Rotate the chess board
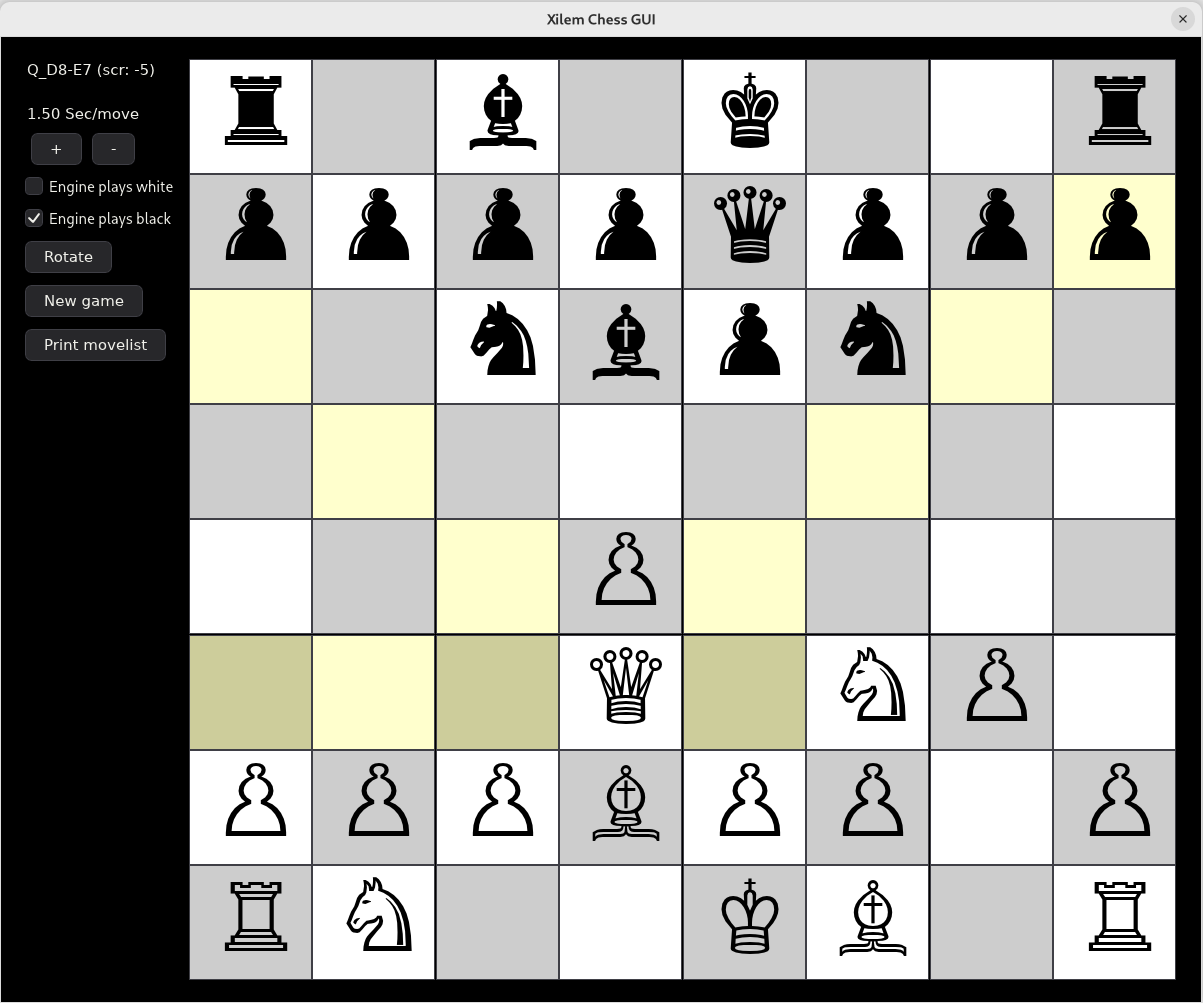The image size is (1203, 1003). click(68, 257)
